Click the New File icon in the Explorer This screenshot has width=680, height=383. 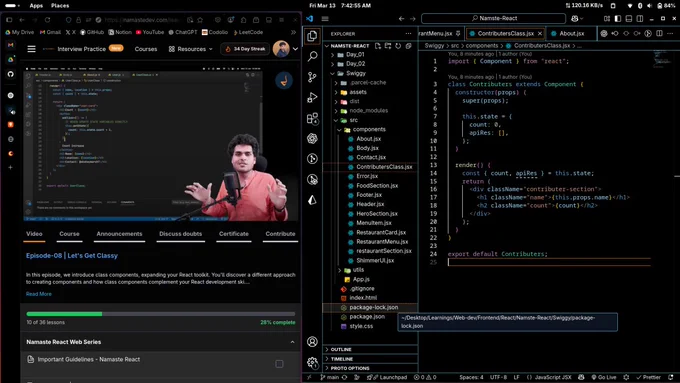tap(378, 46)
